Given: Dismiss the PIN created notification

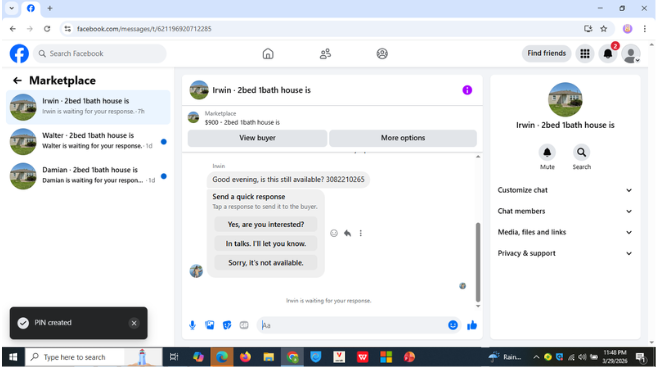Looking at the screenshot, I should 134,323.
